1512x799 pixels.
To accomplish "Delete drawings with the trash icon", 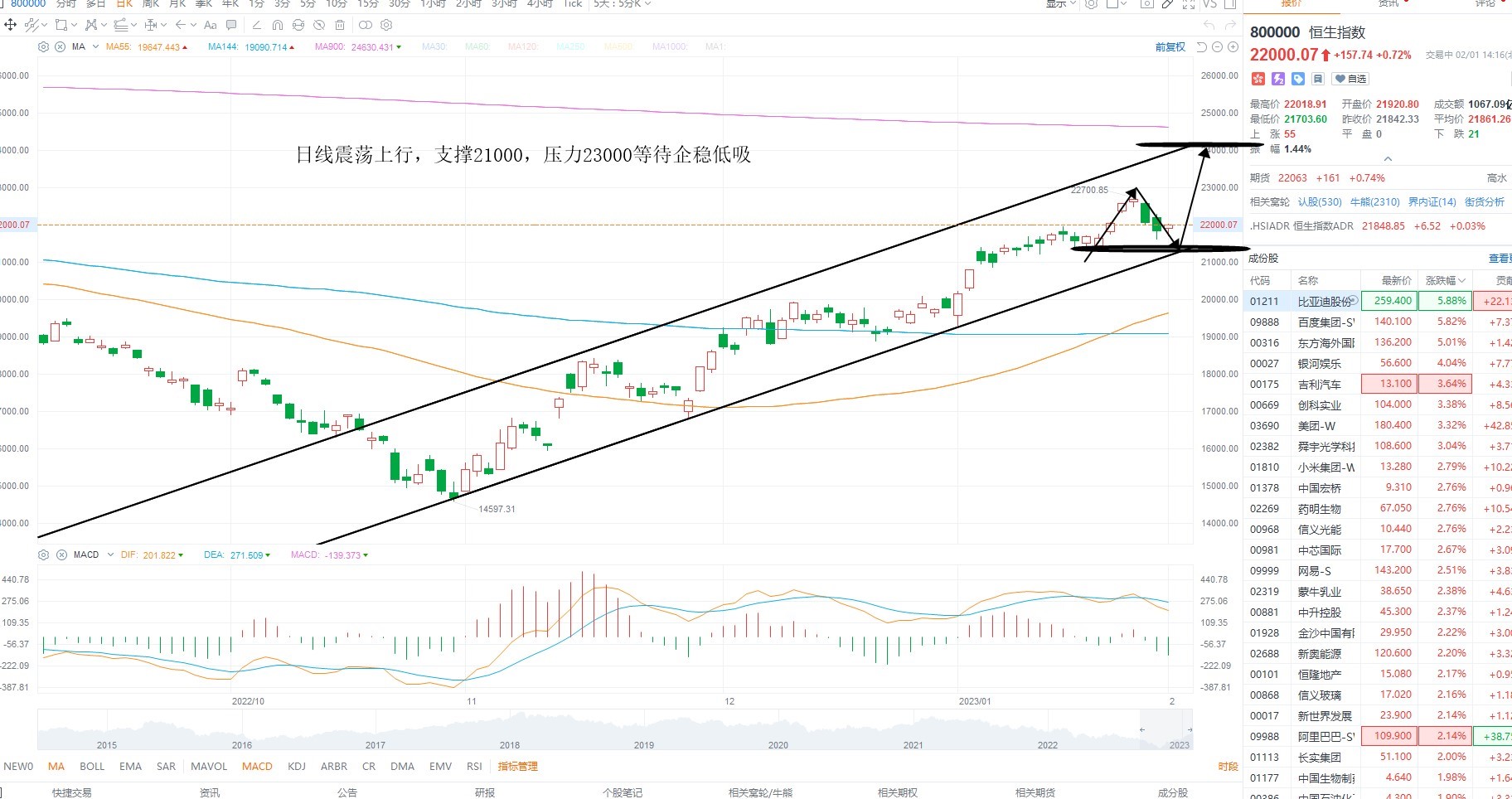I will pyautogui.click(x=340, y=25).
